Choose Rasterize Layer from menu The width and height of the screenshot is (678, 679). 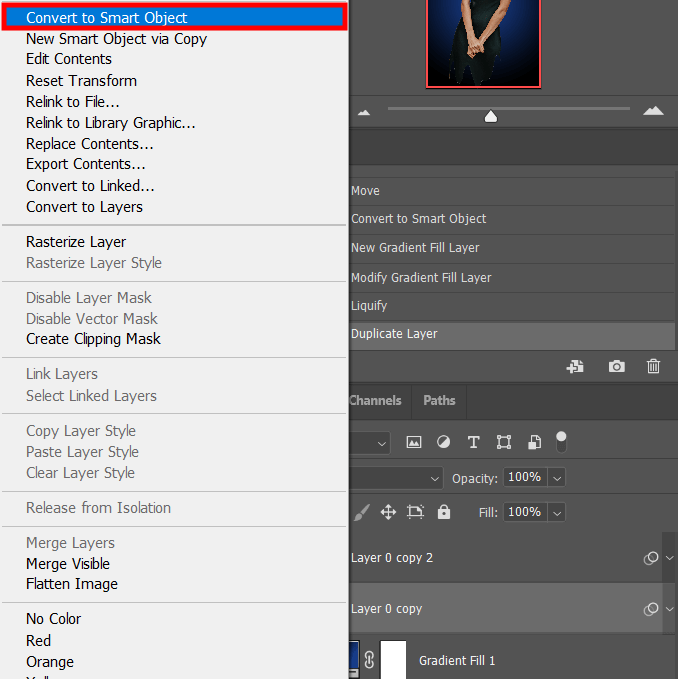point(76,242)
